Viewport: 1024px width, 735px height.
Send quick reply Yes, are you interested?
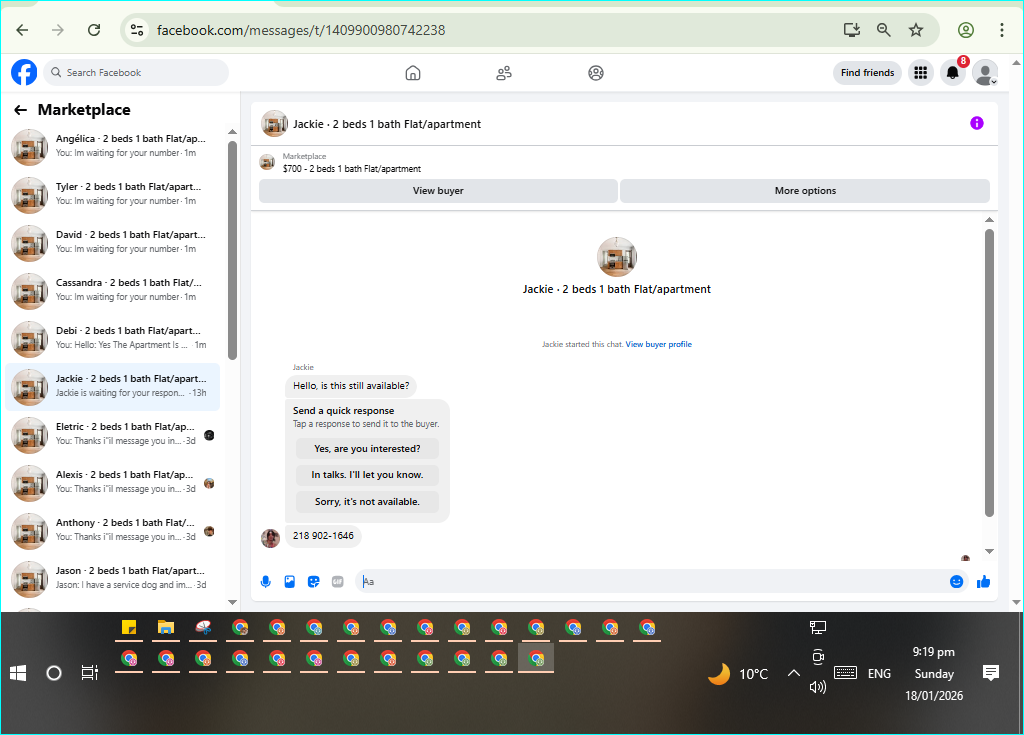point(367,449)
